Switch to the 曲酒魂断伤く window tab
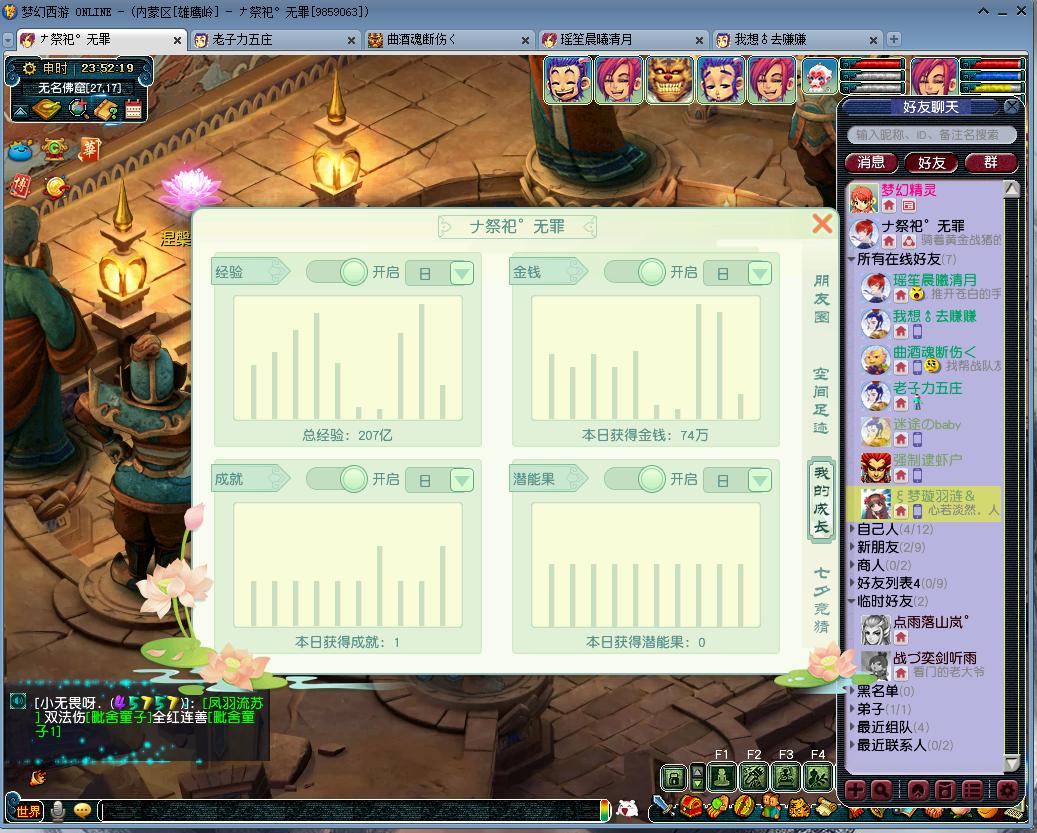This screenshot has height=833, width=1037. (450, 40)
